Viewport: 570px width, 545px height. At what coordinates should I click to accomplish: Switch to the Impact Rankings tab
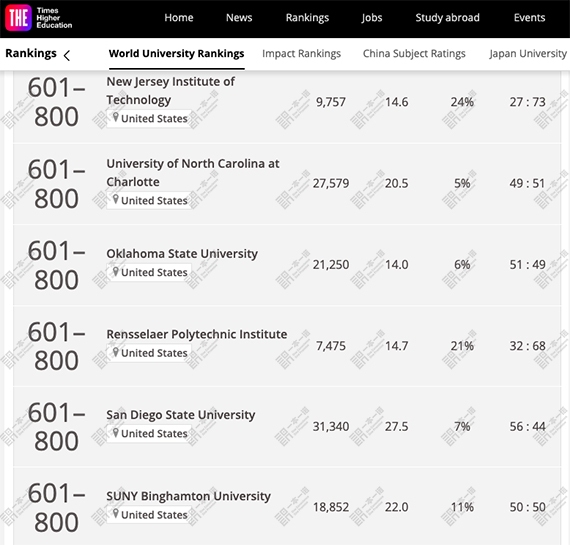pos(301,54)
